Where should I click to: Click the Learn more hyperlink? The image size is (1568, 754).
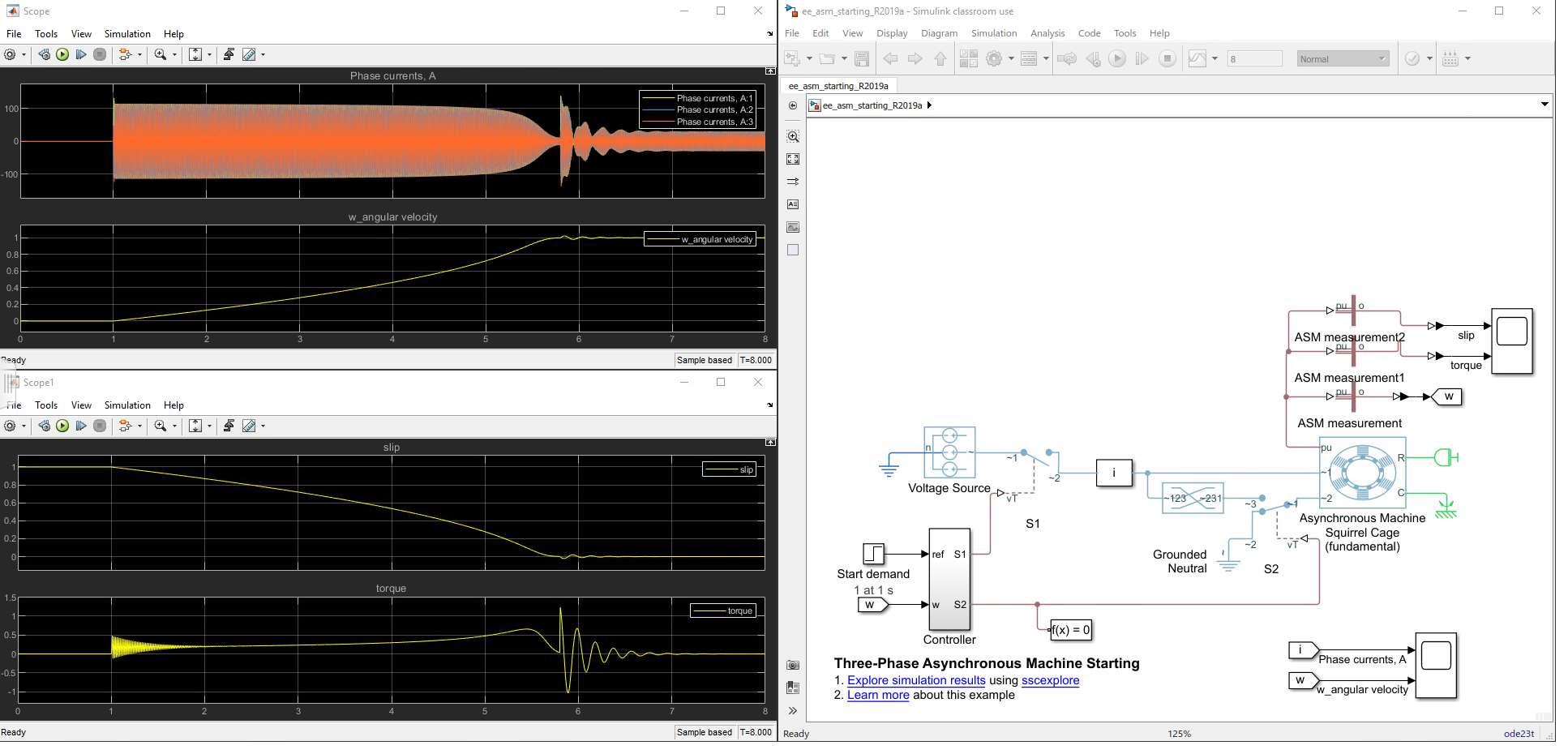pyautogui.click(x=877, y=695)
